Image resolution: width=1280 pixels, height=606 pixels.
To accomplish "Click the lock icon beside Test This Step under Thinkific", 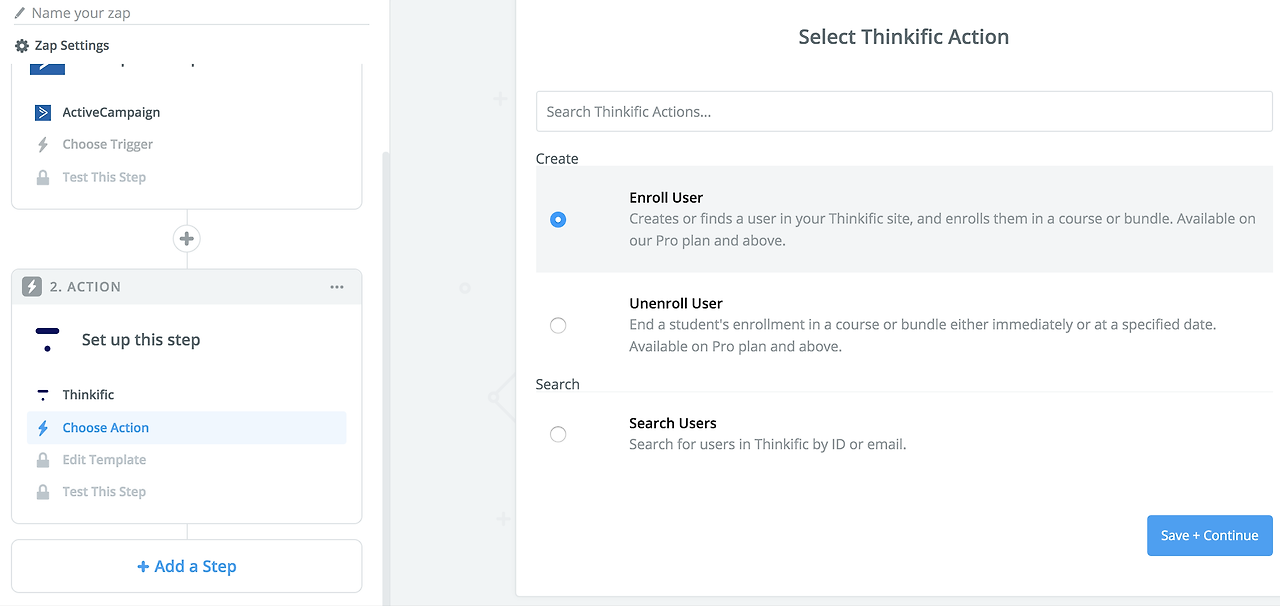I will tap(43, 492).
